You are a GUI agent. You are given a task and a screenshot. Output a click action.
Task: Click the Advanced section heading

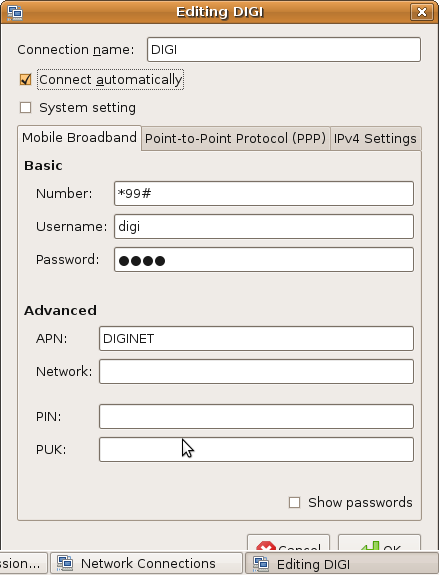pos(61,311)
